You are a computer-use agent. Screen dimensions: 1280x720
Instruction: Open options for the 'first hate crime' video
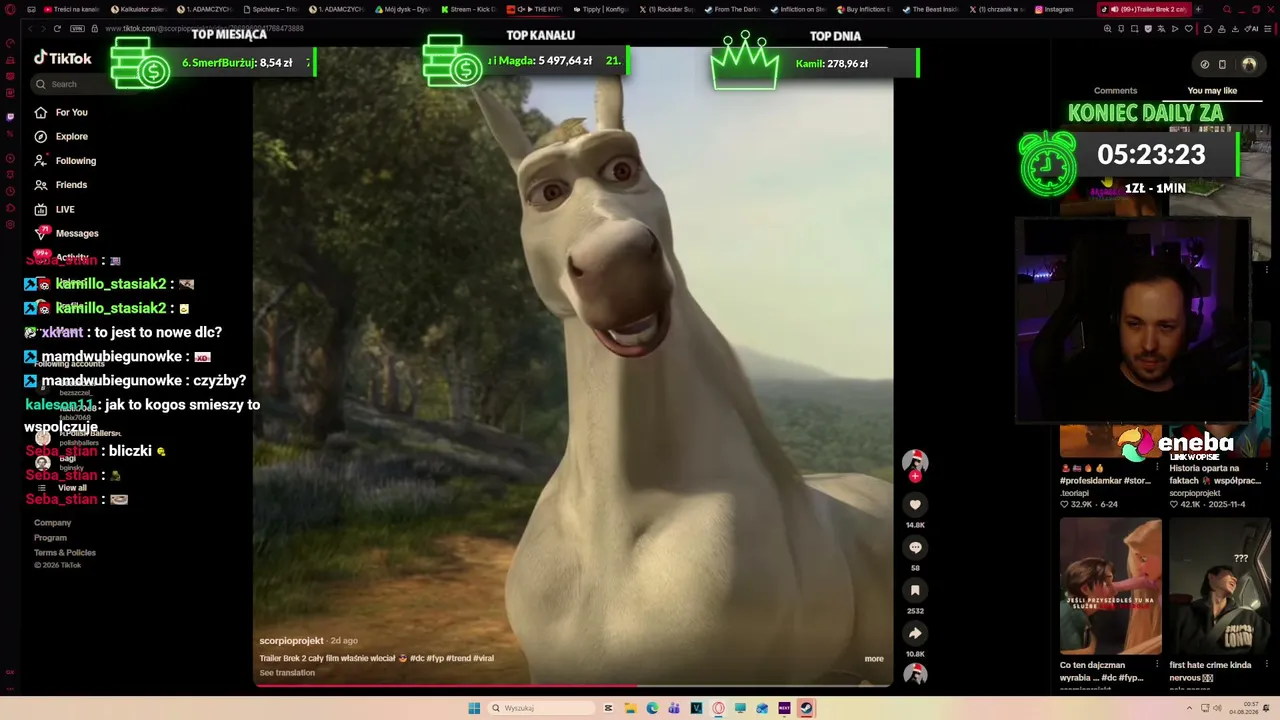coord(1267,665)
